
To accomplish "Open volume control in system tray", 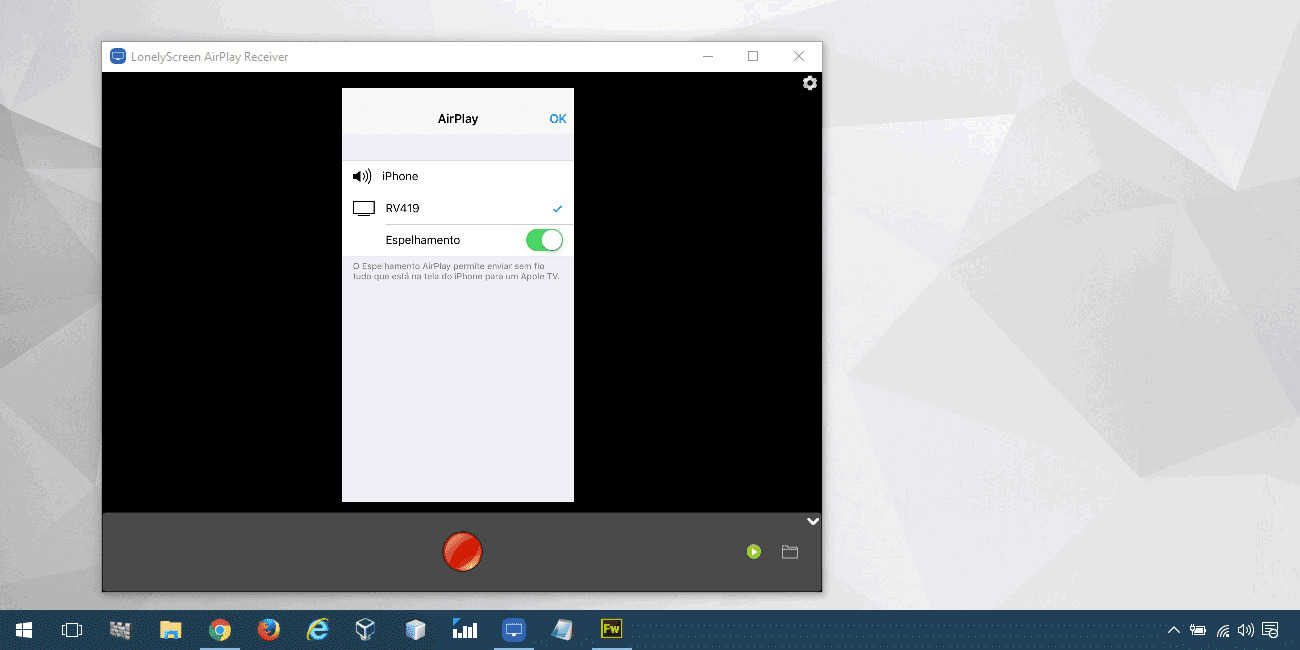I will point(1245,630).
